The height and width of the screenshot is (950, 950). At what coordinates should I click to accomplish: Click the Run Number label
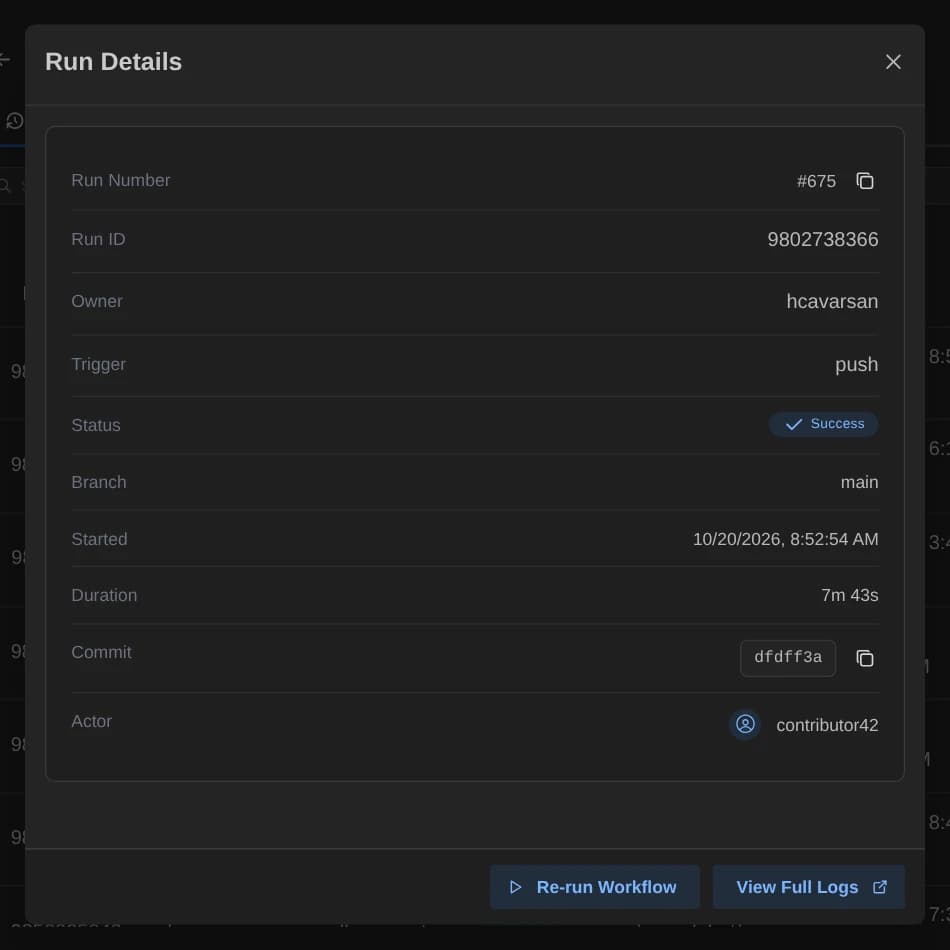click(121, 181)
